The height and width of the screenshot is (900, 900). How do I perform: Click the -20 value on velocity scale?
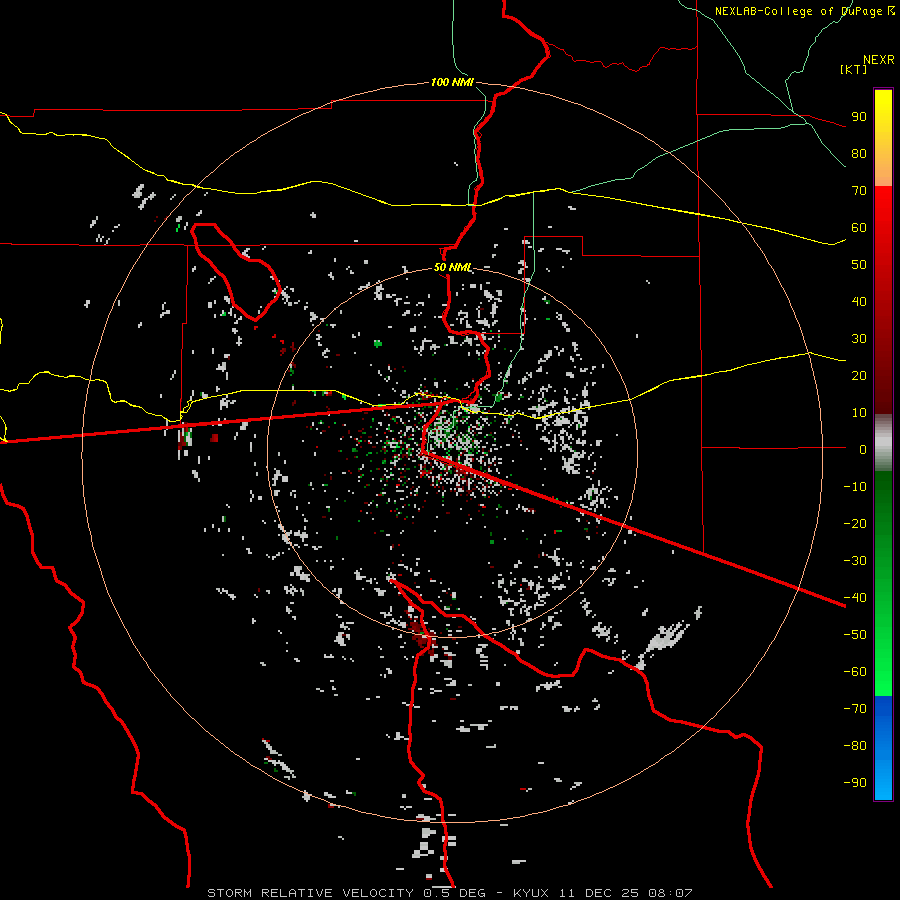[x=855, y=523]
